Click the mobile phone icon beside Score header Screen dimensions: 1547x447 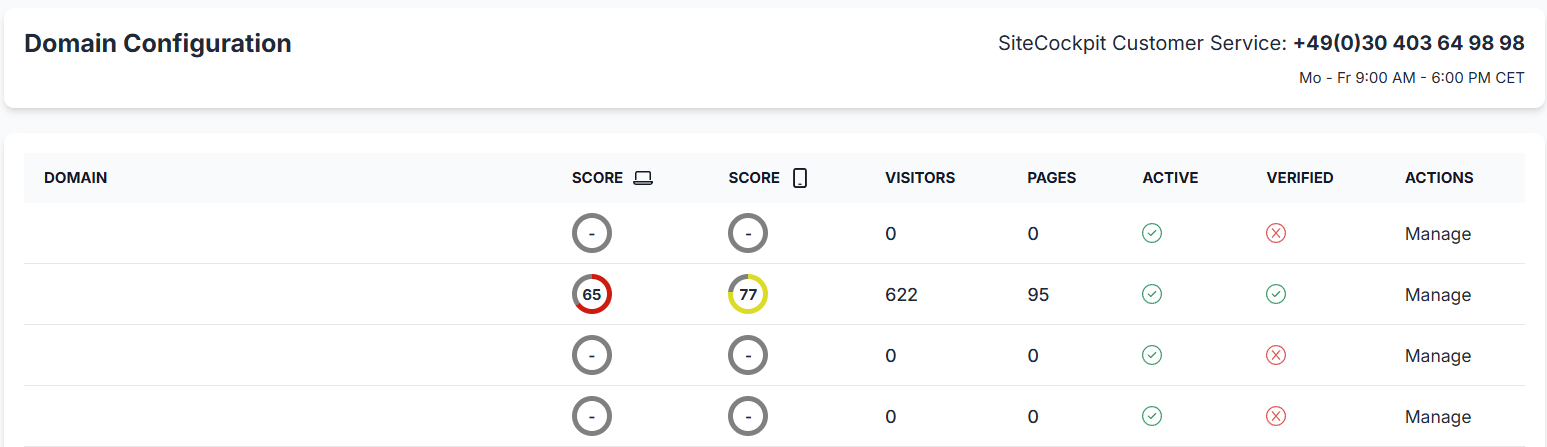pos(799,178)
